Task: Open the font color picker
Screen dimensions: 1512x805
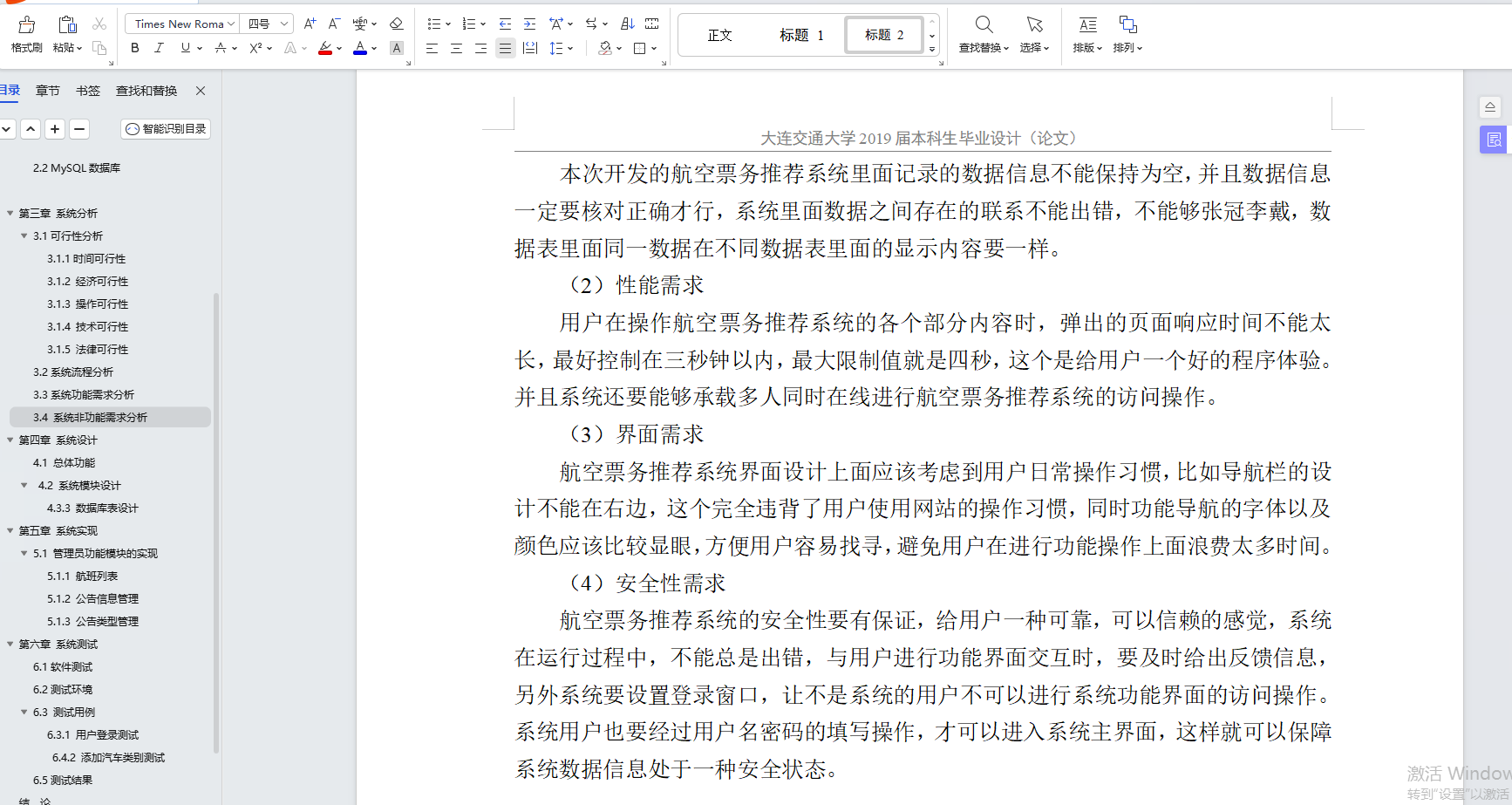Action: tap(360, 48)
